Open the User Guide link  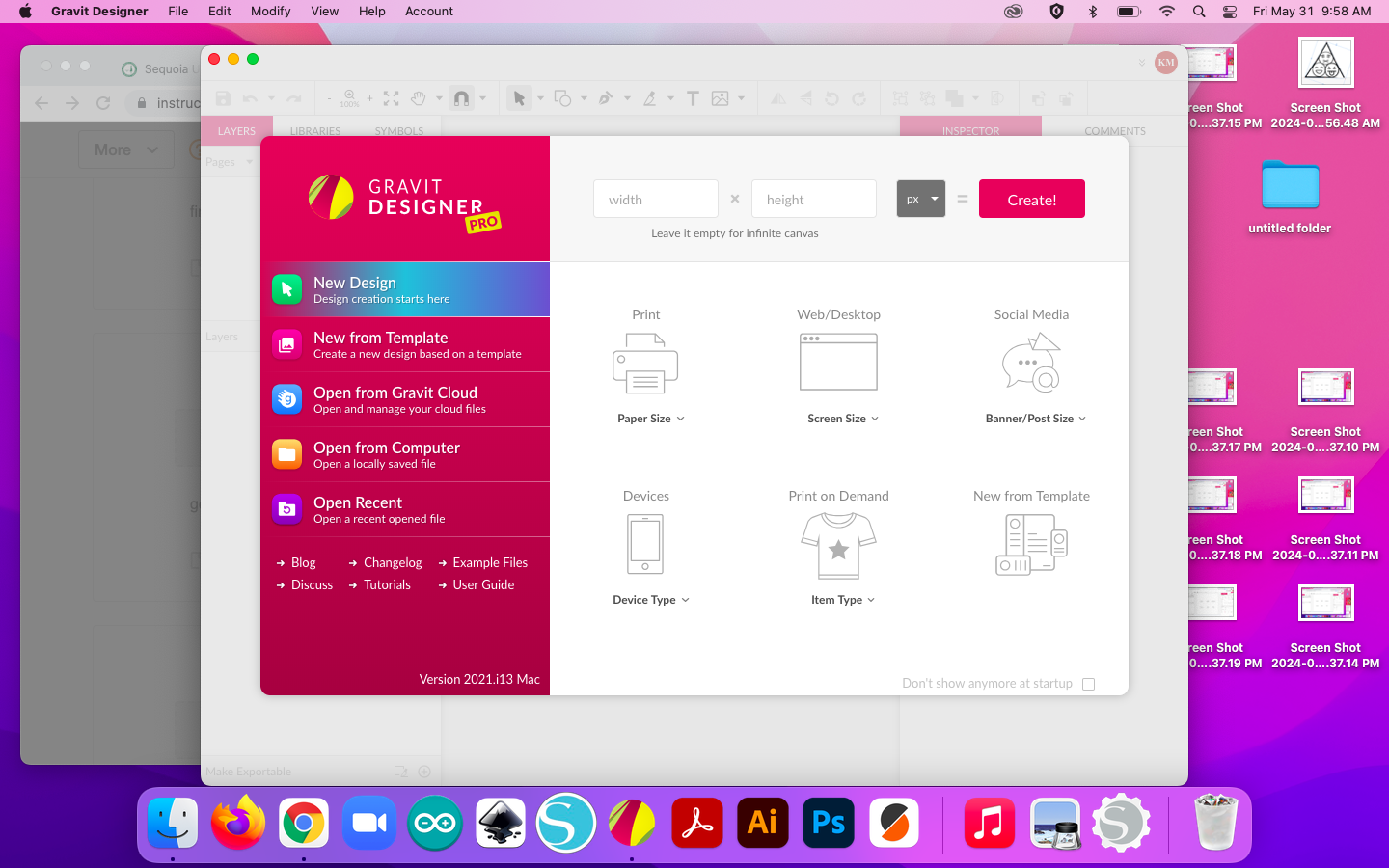click(477, 584)
